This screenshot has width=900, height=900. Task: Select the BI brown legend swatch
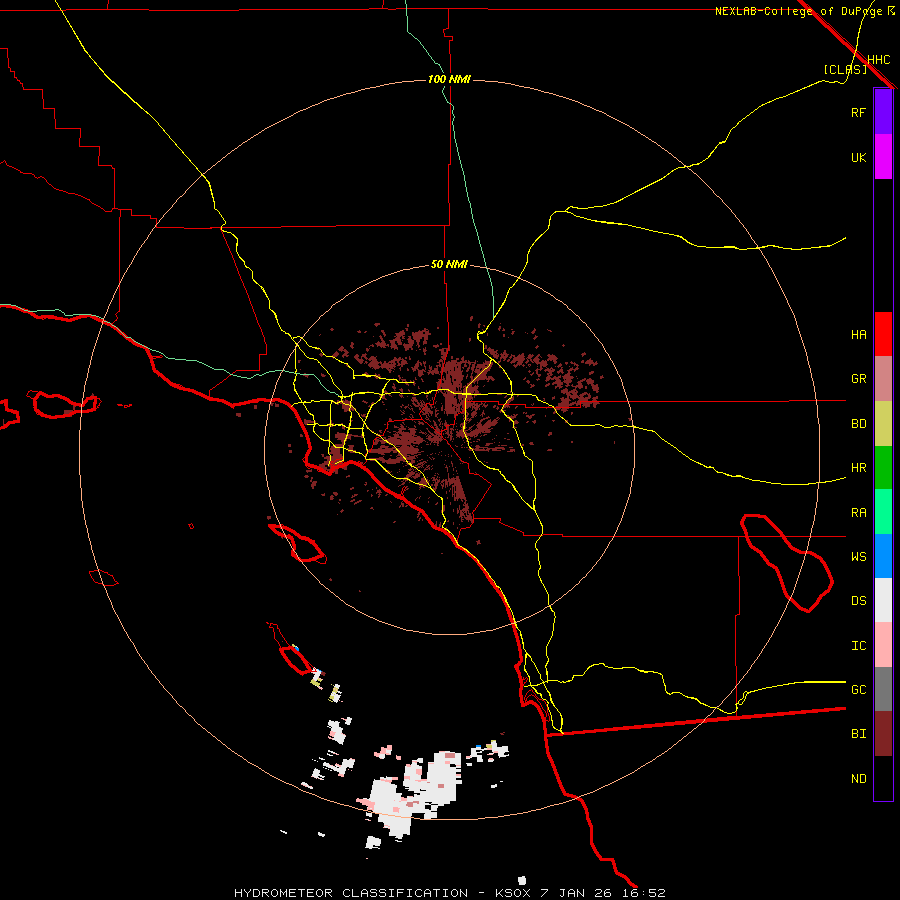click(x=883, y=734)
